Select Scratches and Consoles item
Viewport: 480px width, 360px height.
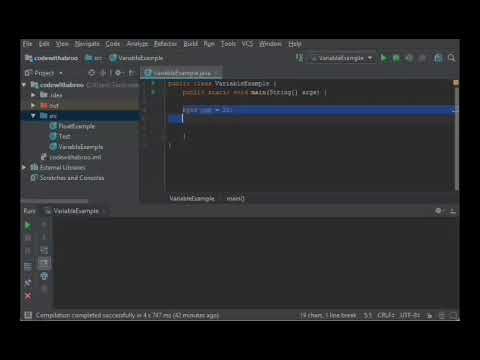click(x=67, y=178)
